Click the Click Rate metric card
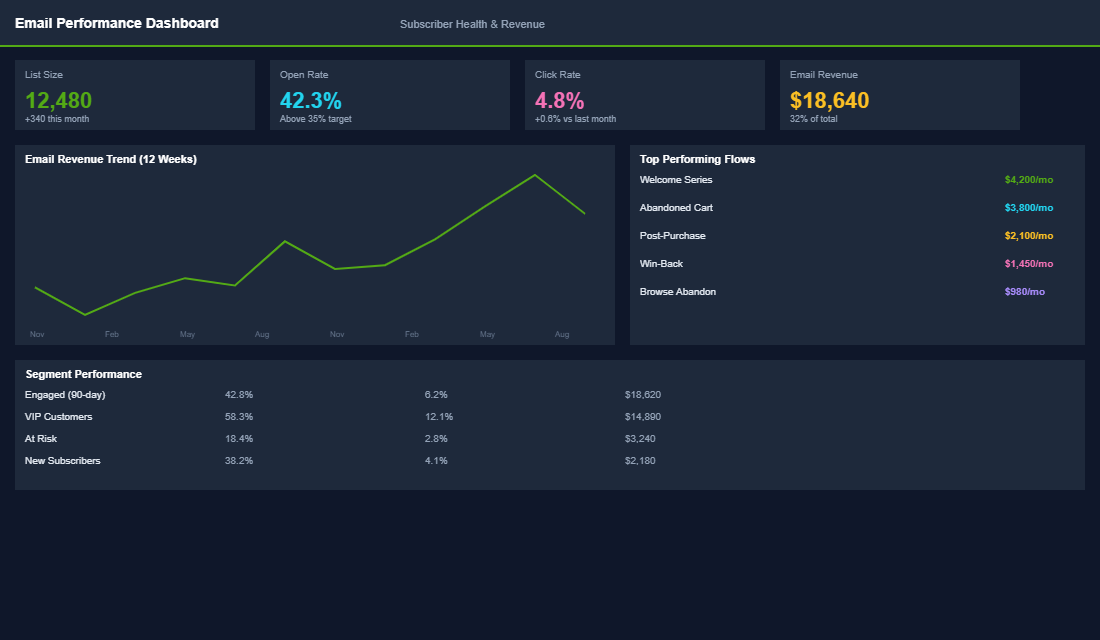The height and width of the screenshot is (640, 1100). (x=644, y=95)
